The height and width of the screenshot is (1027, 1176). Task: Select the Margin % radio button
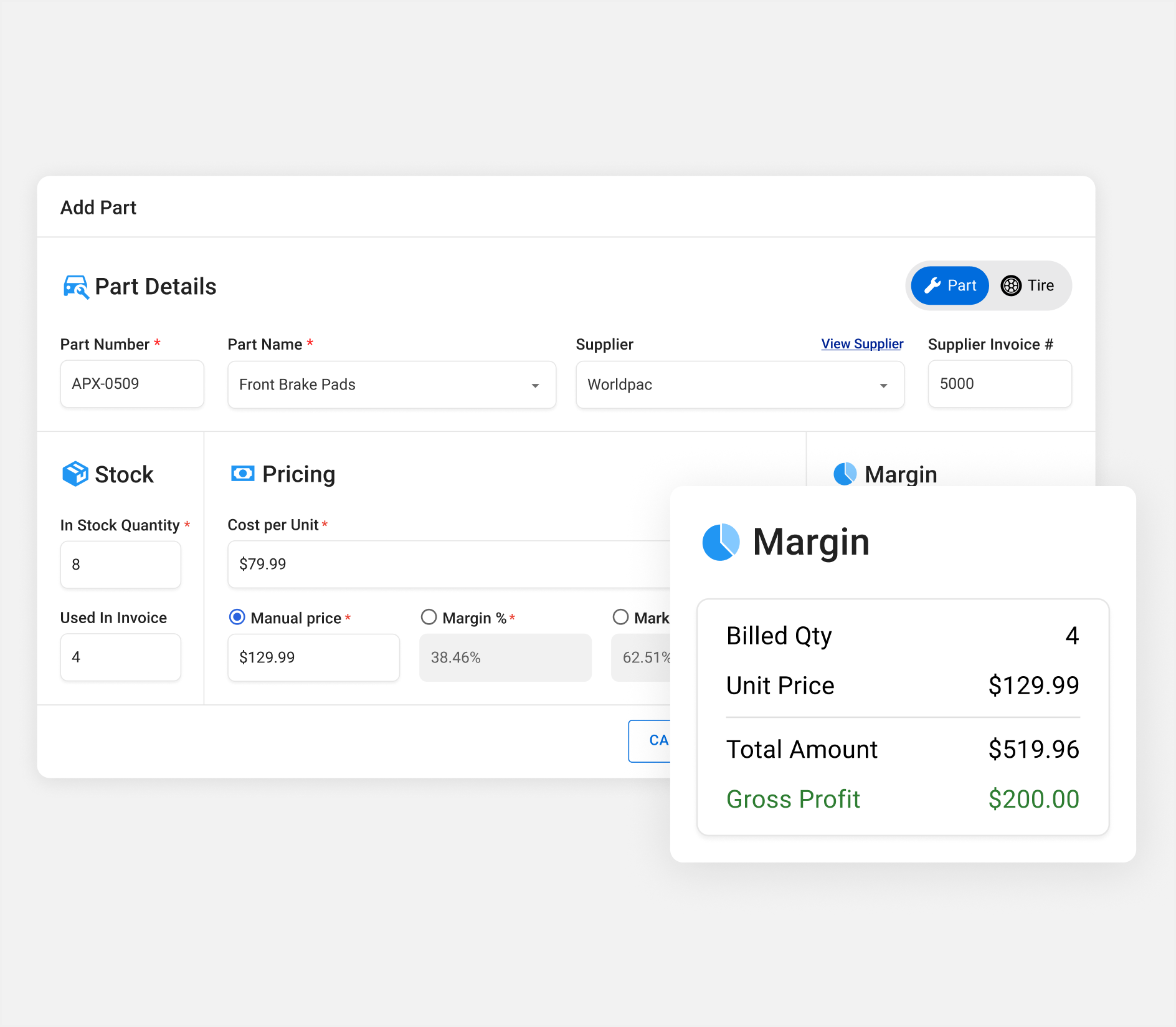click(x=429, y=618)
